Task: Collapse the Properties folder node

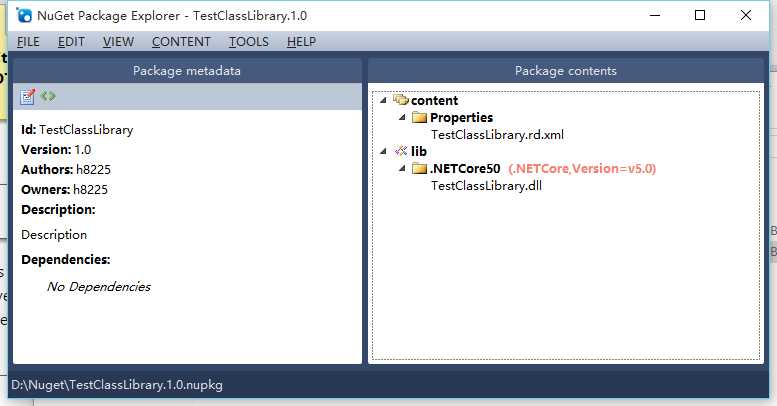Action: click(402, 117)
